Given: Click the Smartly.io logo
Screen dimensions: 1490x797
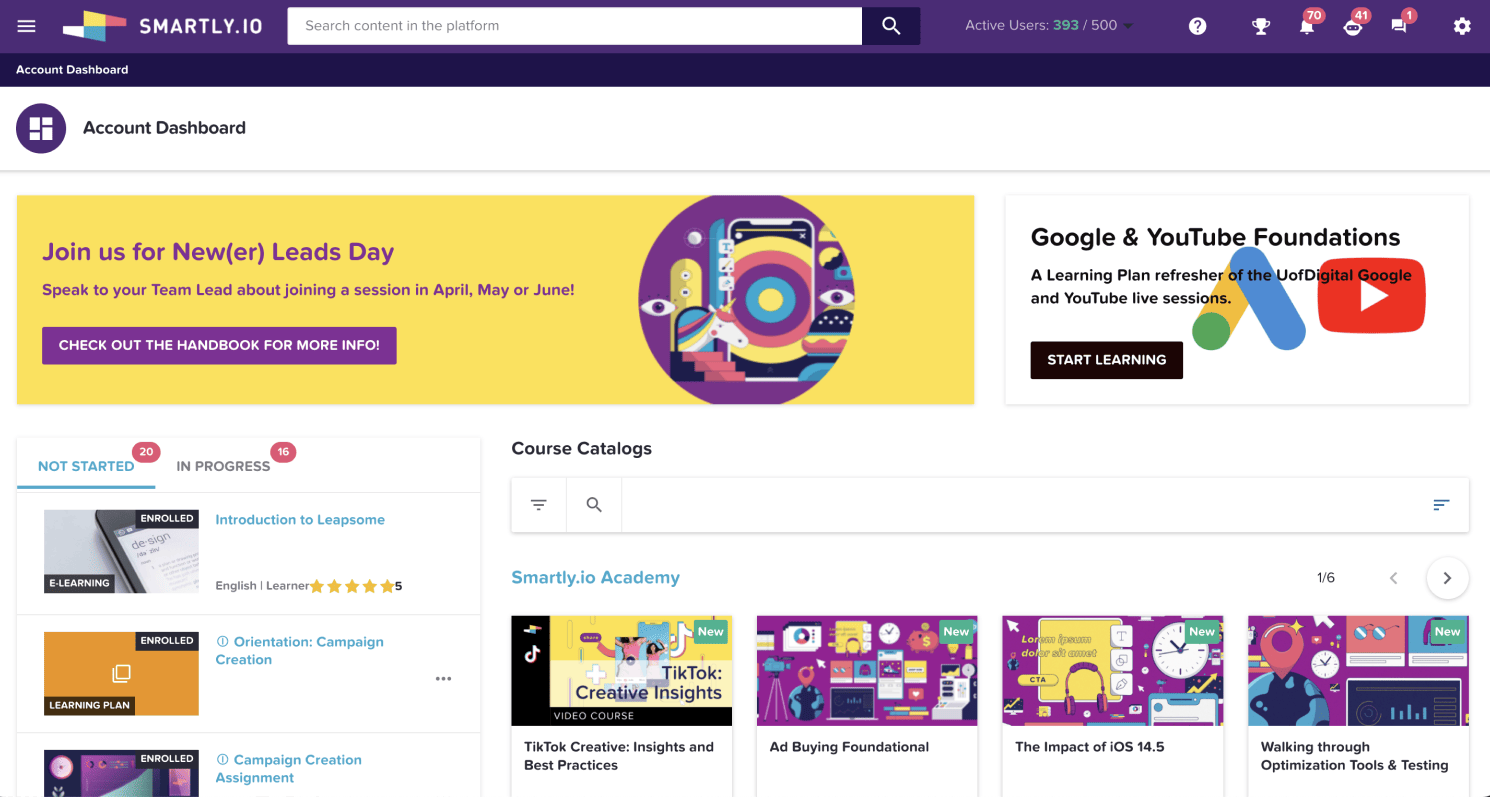Looking at the screenshot, I should coord(162,26).
